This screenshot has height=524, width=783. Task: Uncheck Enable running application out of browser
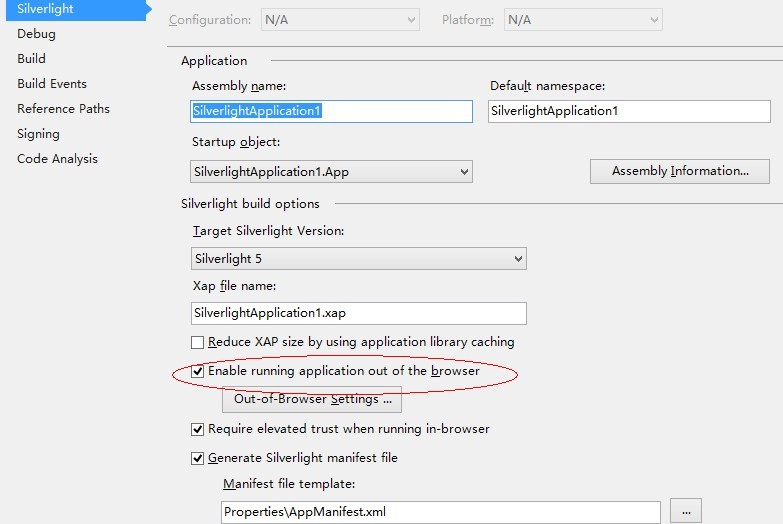pyautogui.click(x=198, y=371)
